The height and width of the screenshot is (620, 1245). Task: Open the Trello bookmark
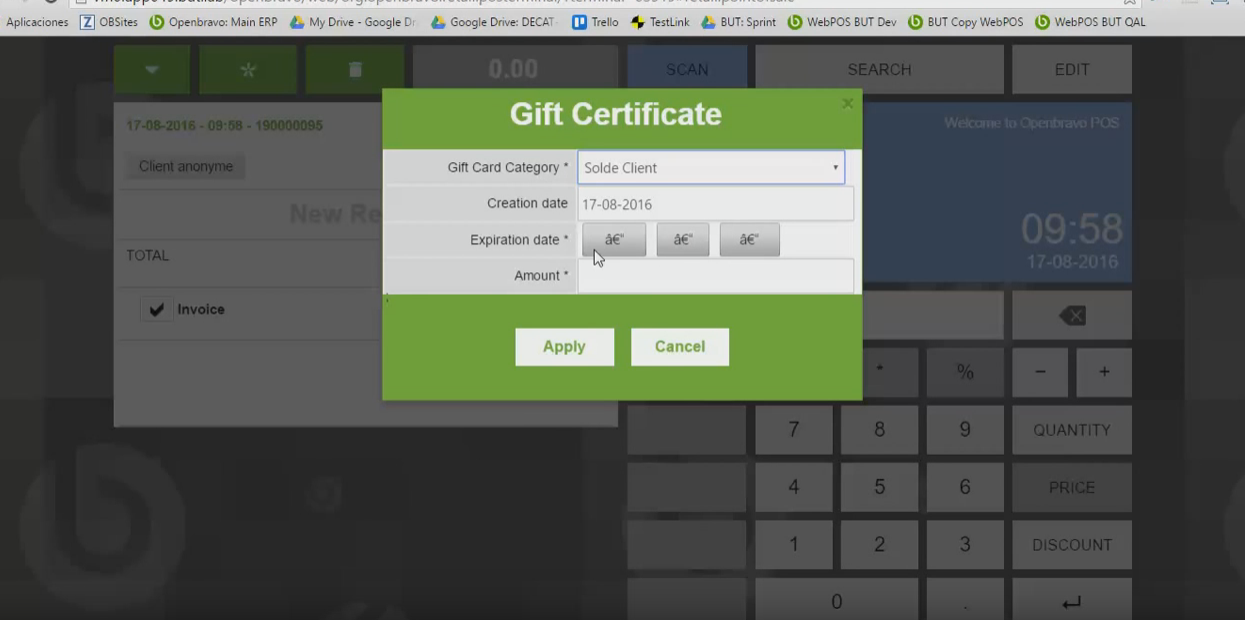[x=595, y=22]
